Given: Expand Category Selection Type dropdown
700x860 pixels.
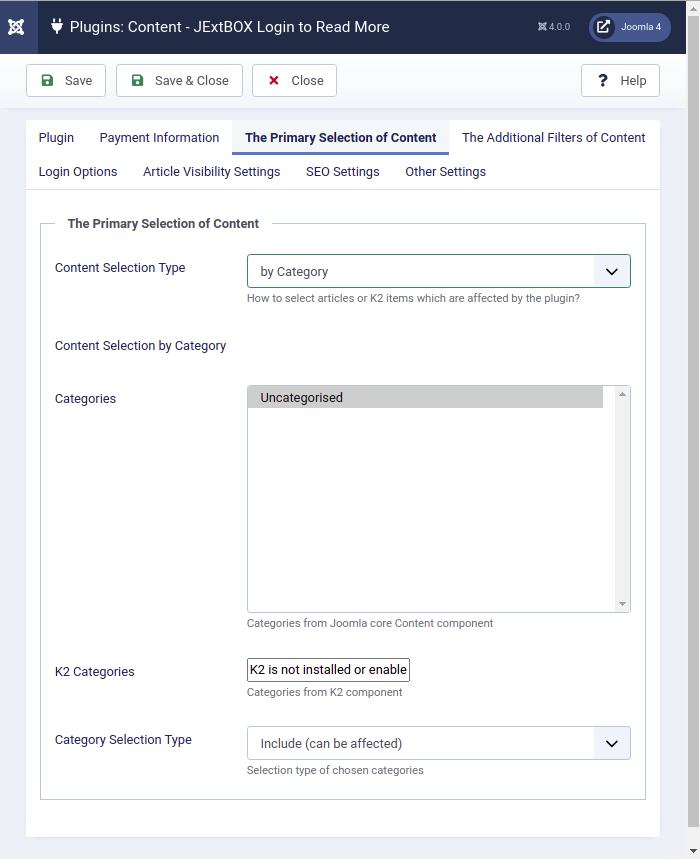Looking at the screenshot, I should 439,743.
